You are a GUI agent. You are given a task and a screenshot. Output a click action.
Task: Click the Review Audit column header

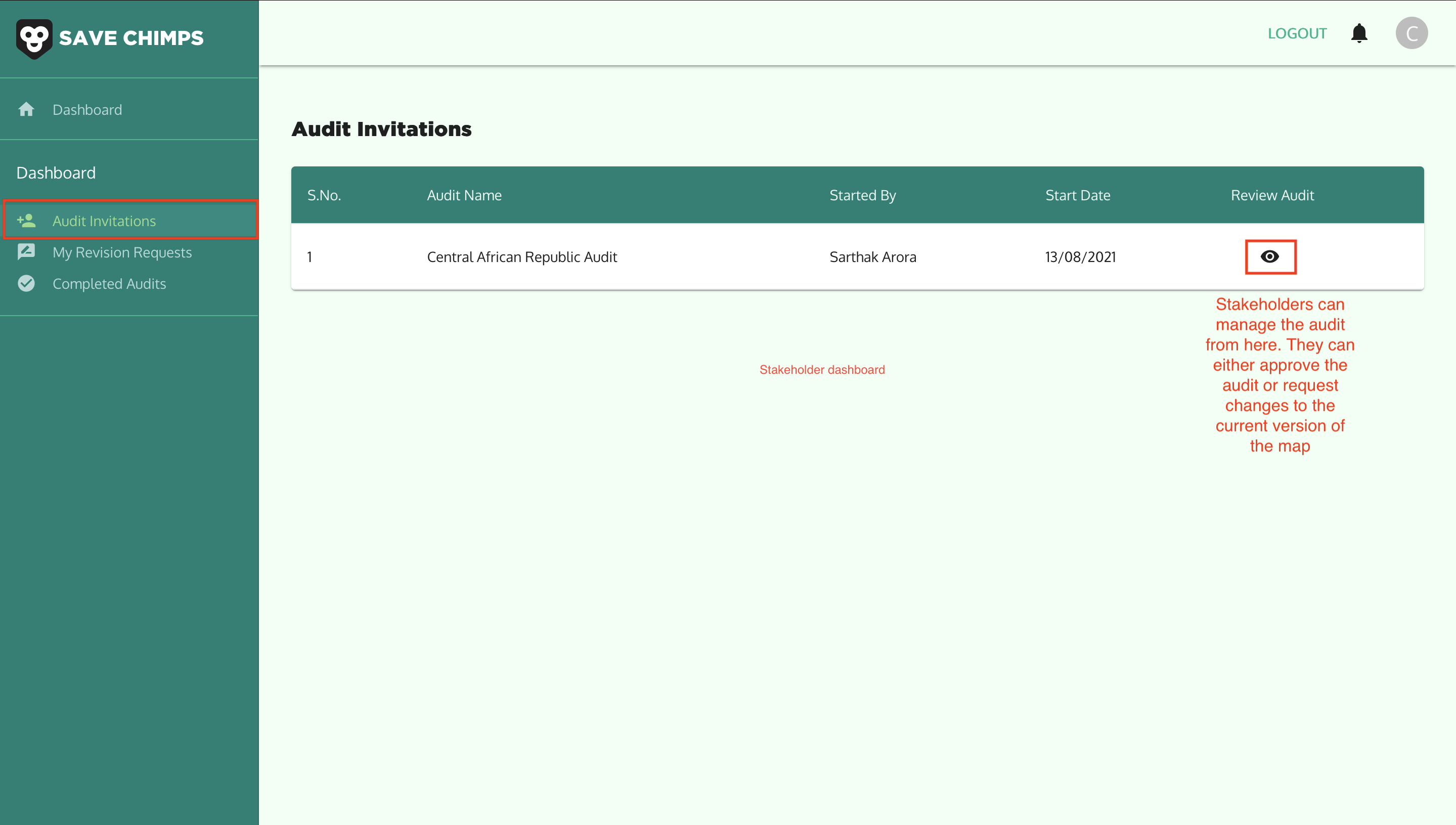[x=1272, y=195]
